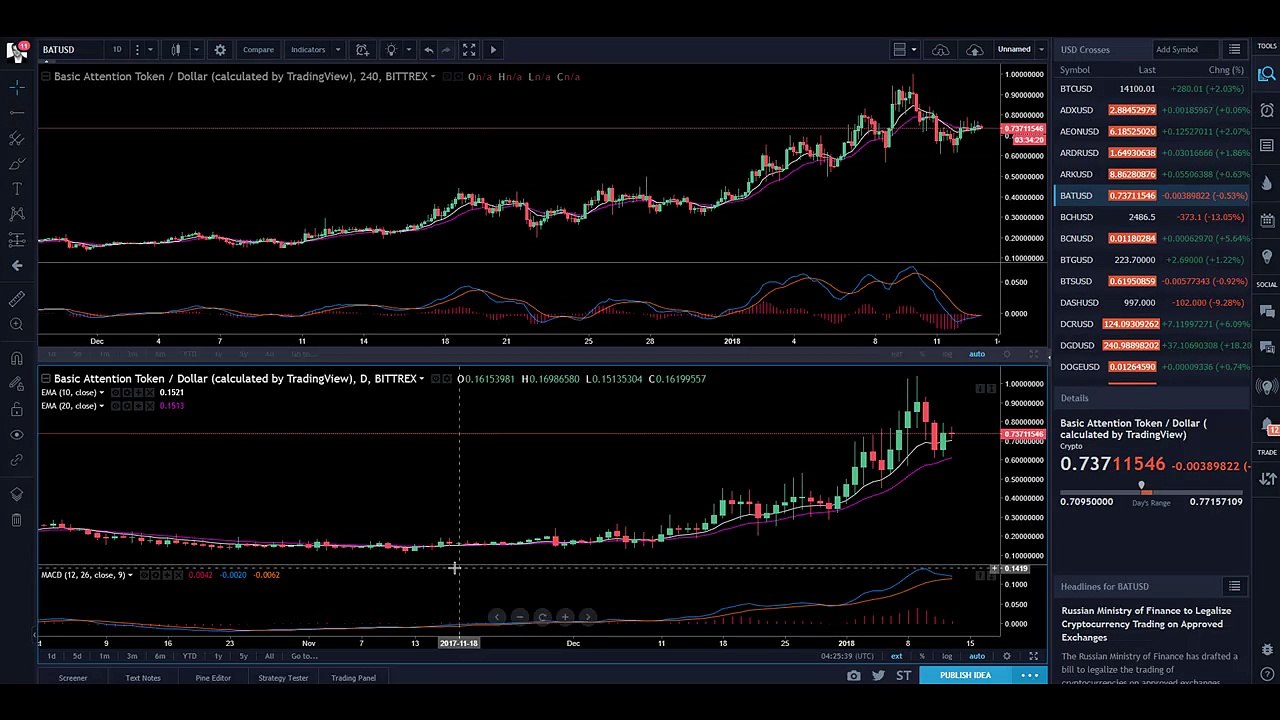Select the zoom in magnifier tool

click(17, 324)
